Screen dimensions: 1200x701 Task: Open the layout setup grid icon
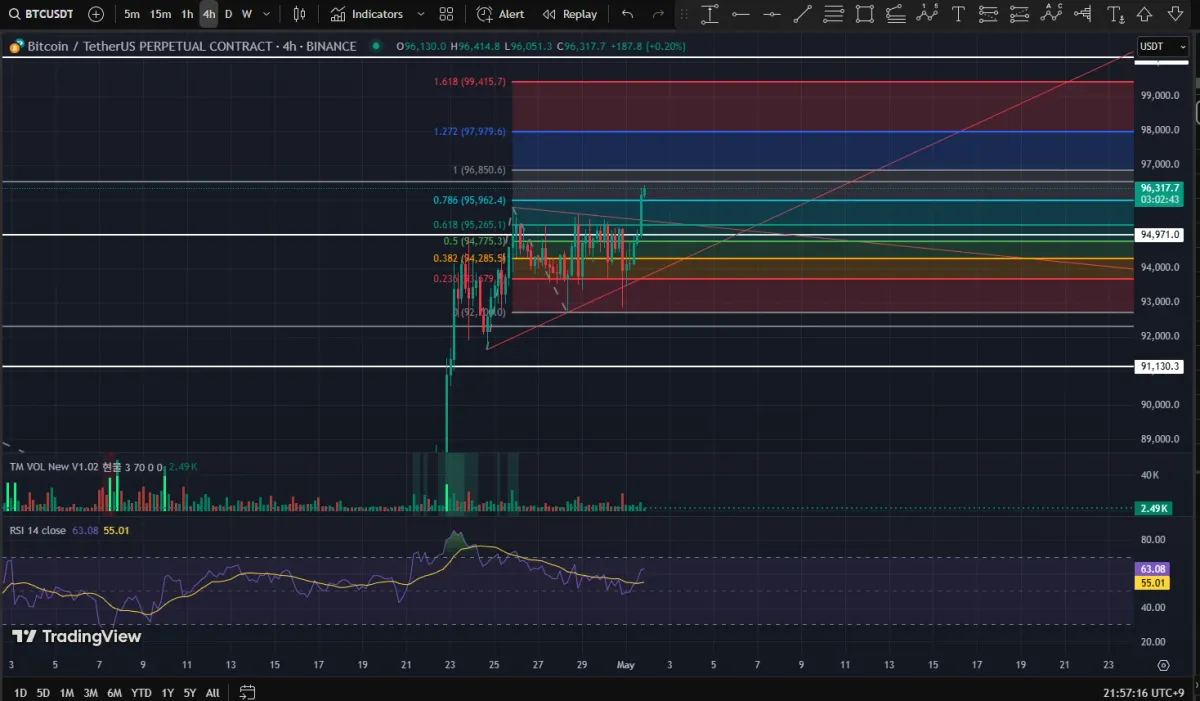point(446,14)
